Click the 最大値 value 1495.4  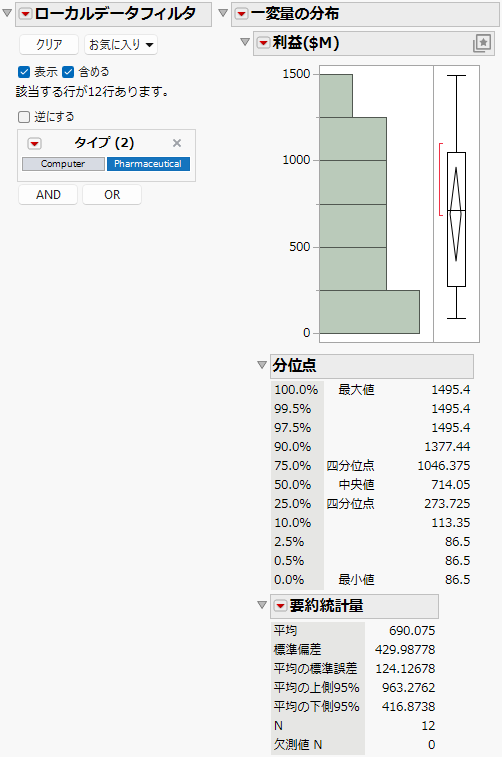(x=450, y=390)
